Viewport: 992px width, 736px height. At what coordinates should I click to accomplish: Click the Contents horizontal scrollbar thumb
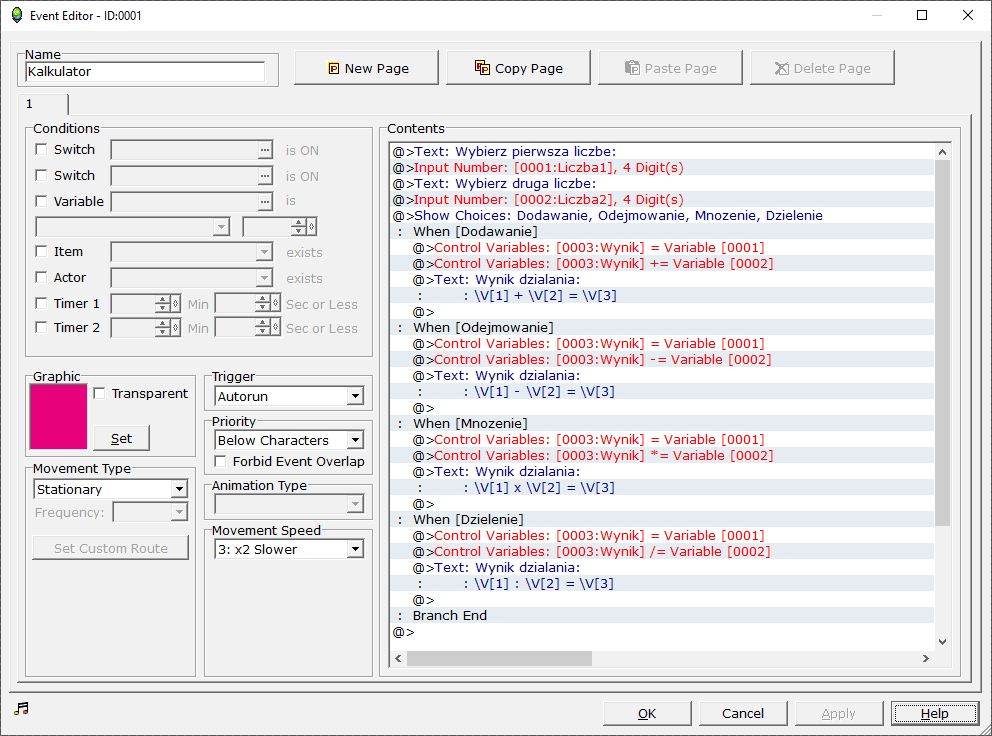tap(499, 658)
